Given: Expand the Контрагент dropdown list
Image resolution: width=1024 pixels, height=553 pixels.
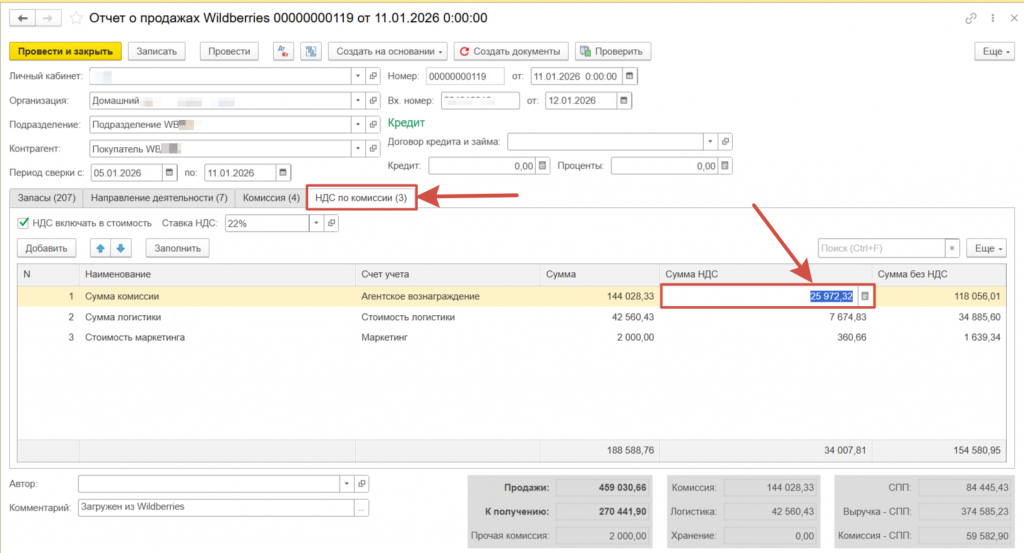Looking at the screenshot, I should 358,149.
